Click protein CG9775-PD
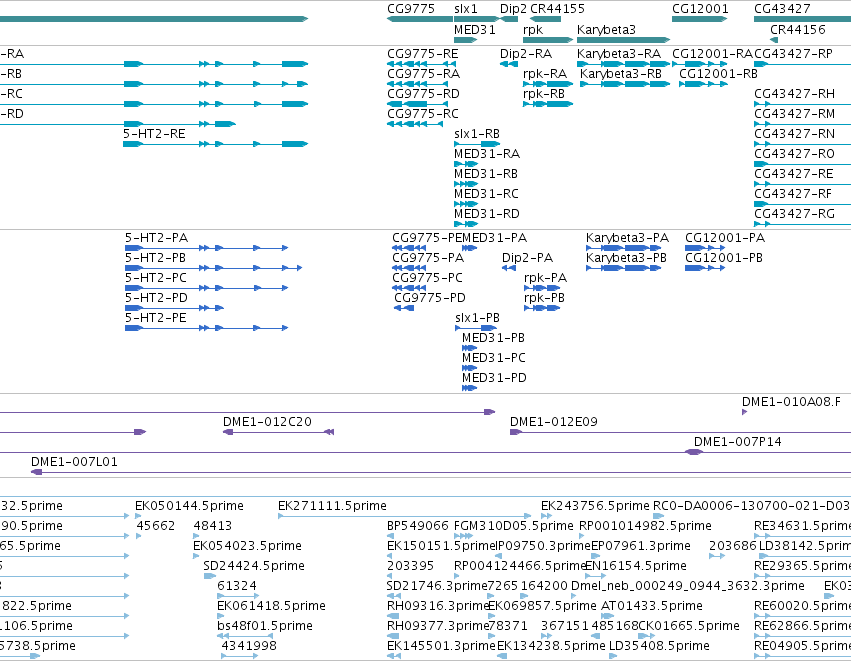 click(x=404, y=308)
